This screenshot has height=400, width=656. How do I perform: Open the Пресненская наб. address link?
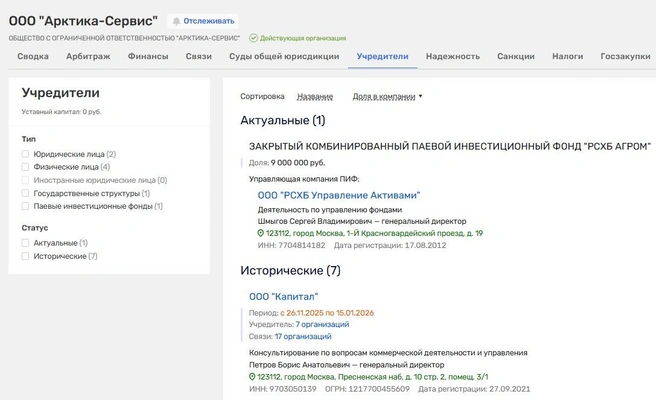pos(373,377)
